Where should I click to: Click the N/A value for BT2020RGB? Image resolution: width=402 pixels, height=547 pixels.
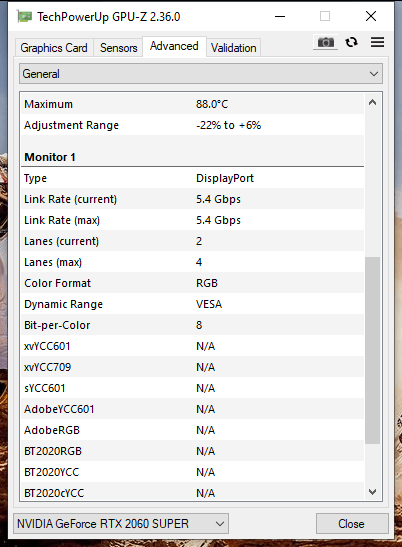(206, 451)
